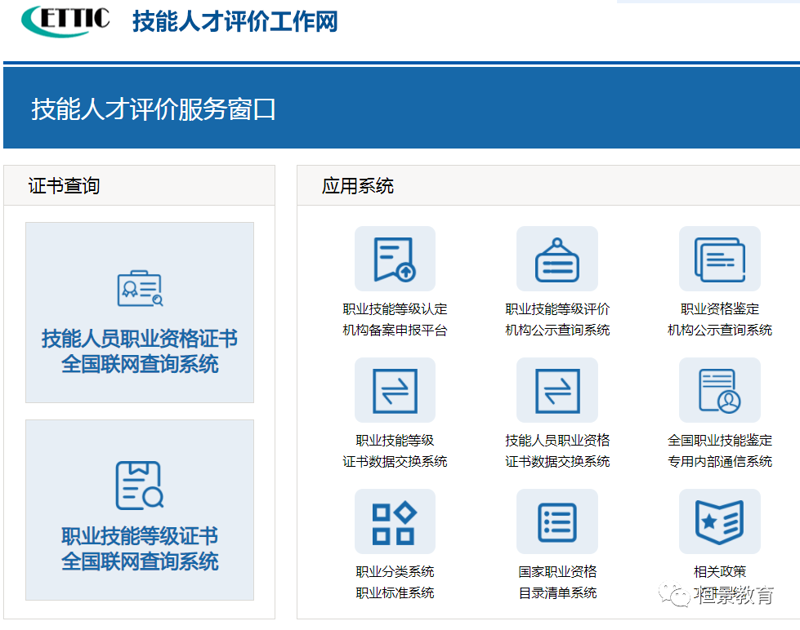Screen dimensions: 800x630
Task: Open the 职业分类系统 text link
Action: 395,572
